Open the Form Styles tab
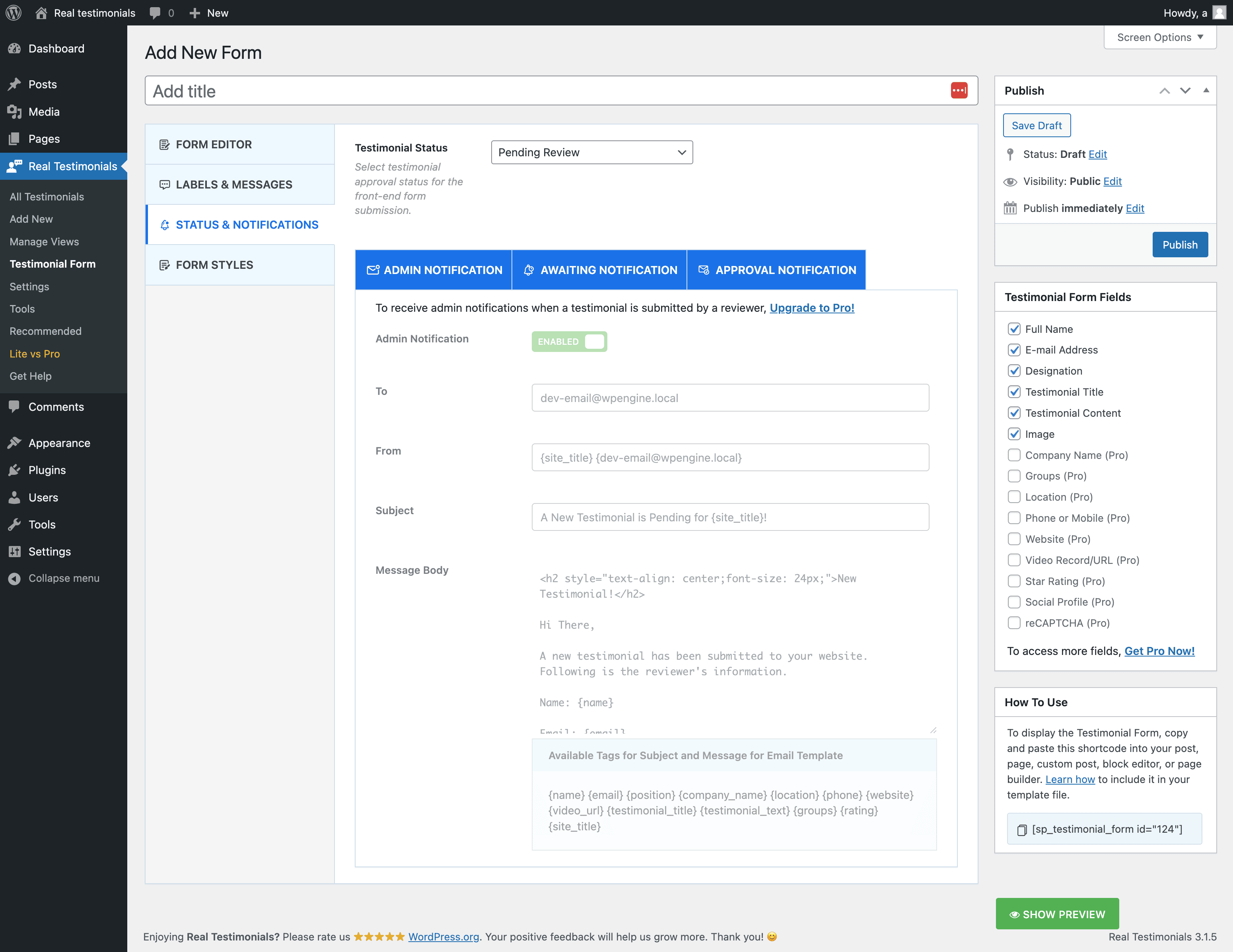1233x952 pixels. (x=214, y=265)
